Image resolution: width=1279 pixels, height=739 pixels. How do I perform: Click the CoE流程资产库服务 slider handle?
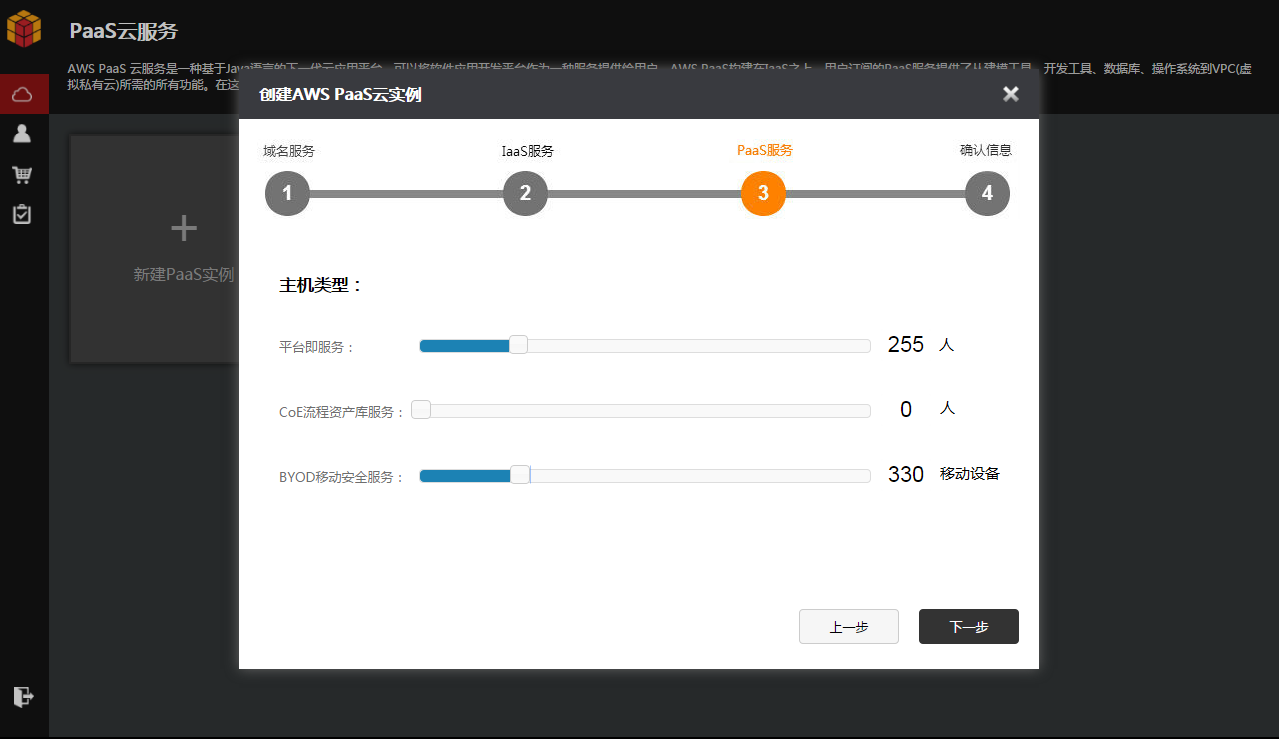click(x=421, y=409)
